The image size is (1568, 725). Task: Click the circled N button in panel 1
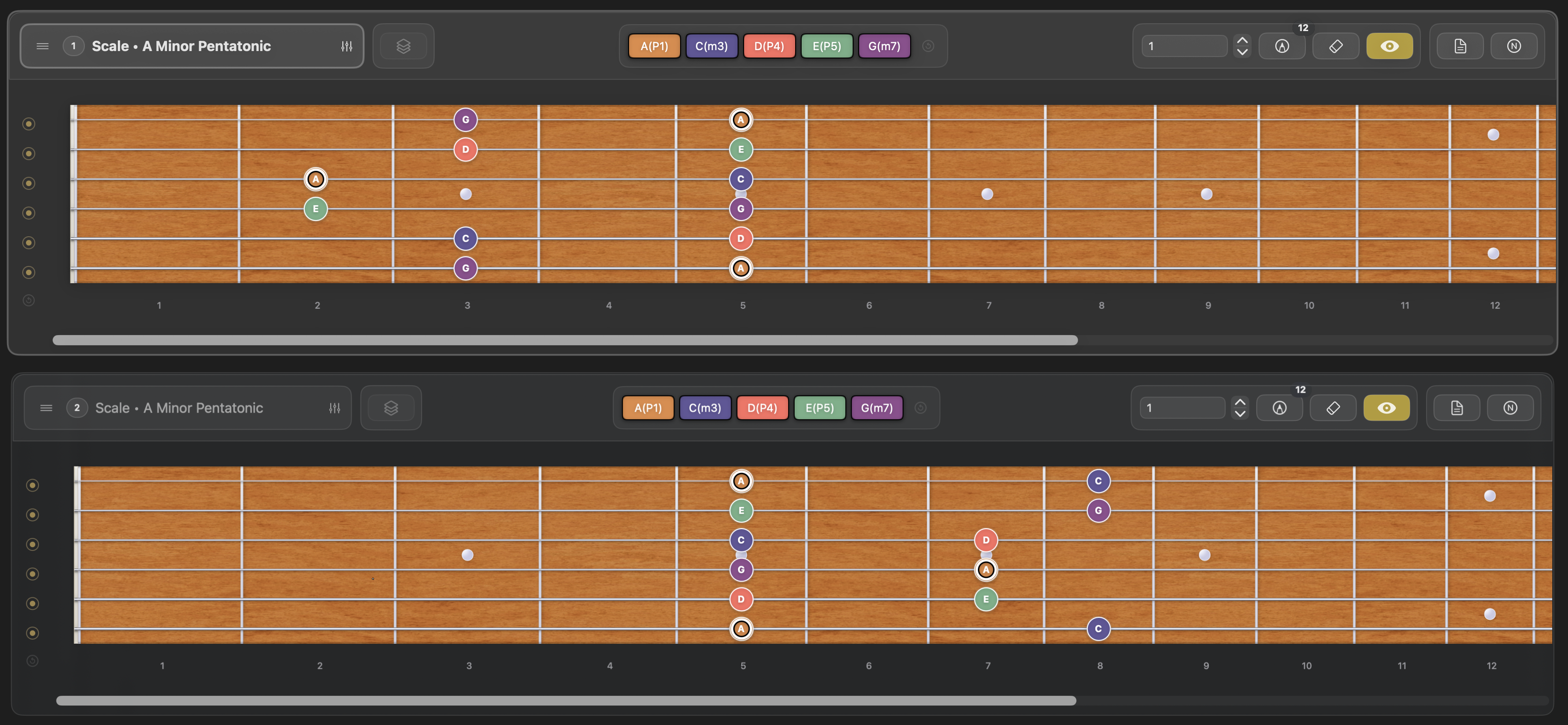[x=1514, y=46]
